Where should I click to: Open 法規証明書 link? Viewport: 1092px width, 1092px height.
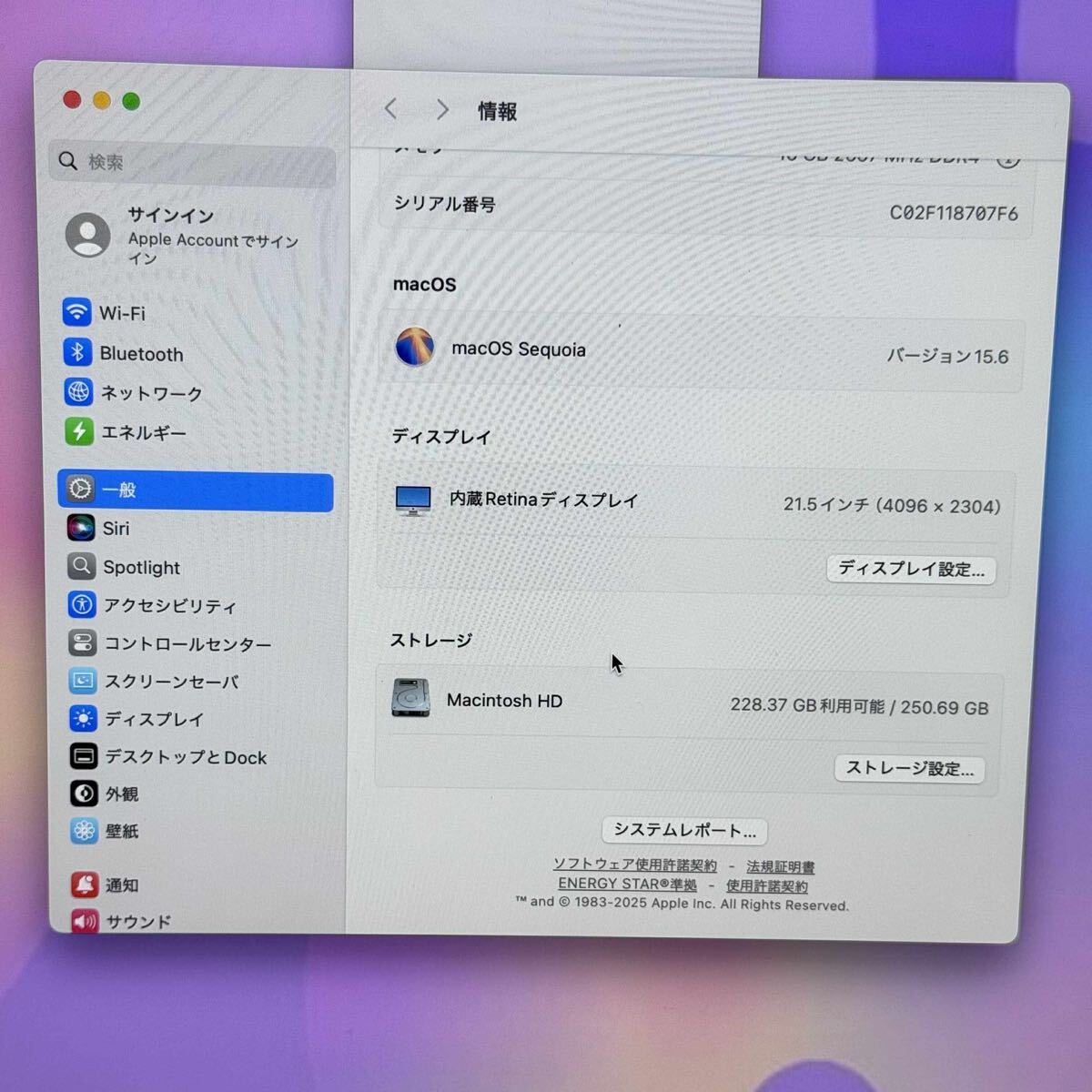coord(780,867)
